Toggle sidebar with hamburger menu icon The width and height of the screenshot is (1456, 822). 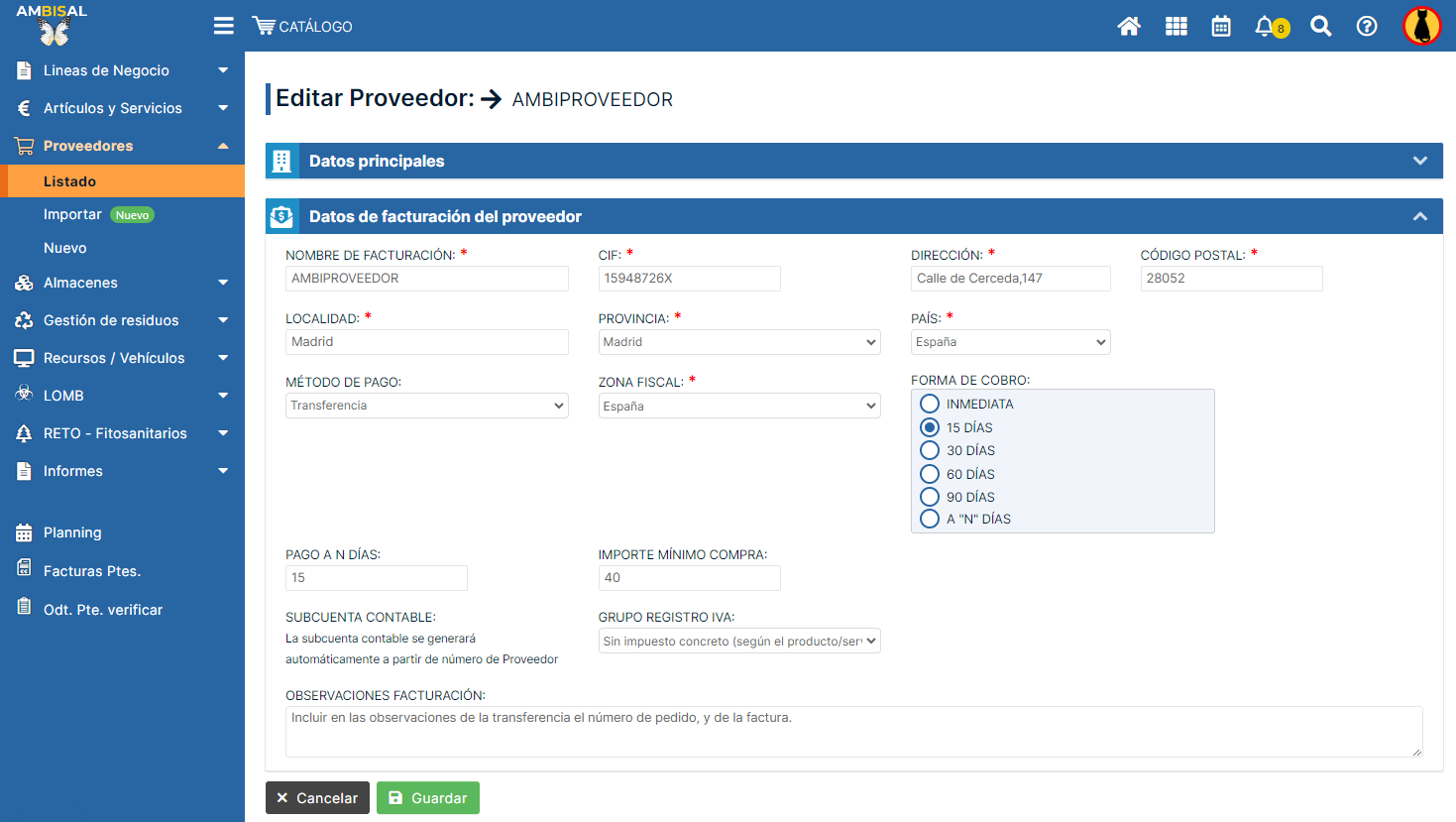coord(224,26)
